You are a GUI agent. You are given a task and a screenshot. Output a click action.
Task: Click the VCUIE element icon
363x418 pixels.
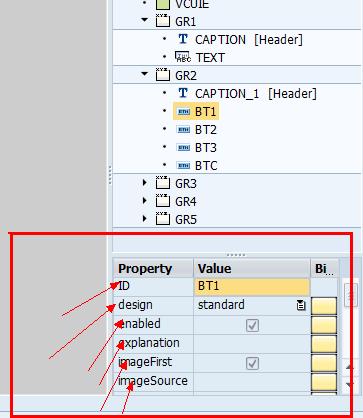click(163, 4)
